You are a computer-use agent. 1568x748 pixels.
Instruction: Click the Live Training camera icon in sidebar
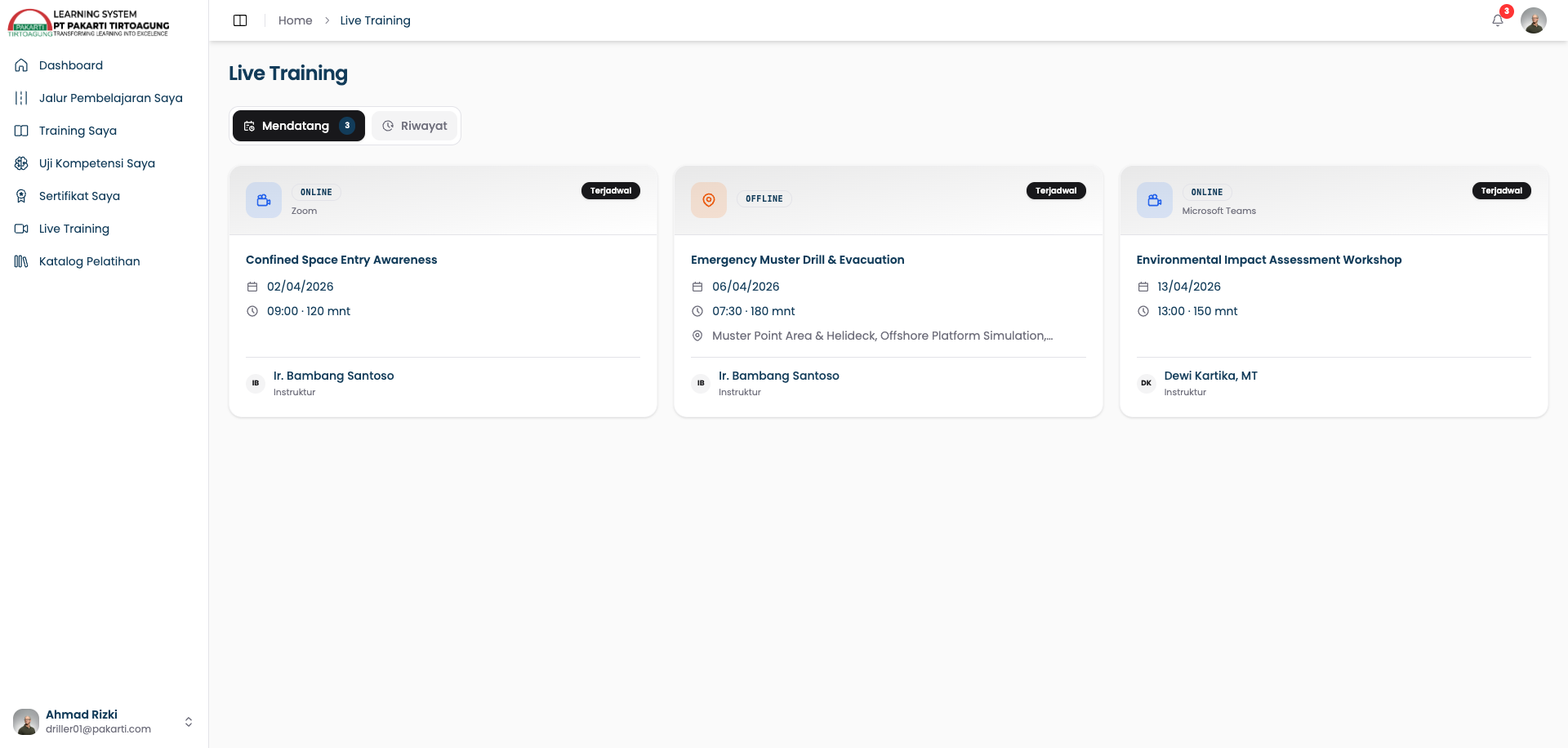click(x=21, y=229)
